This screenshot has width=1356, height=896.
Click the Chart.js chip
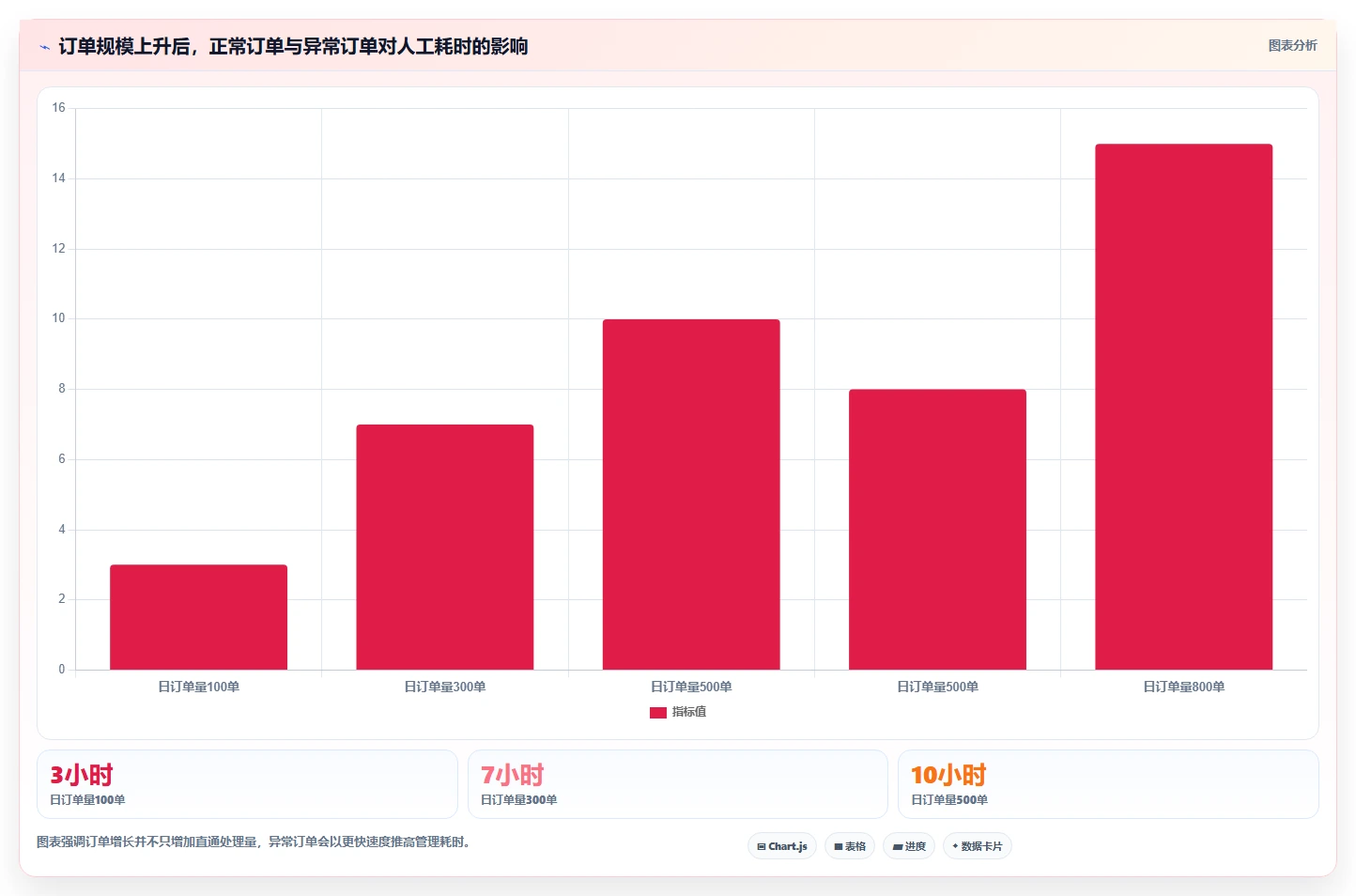[782, 846]
